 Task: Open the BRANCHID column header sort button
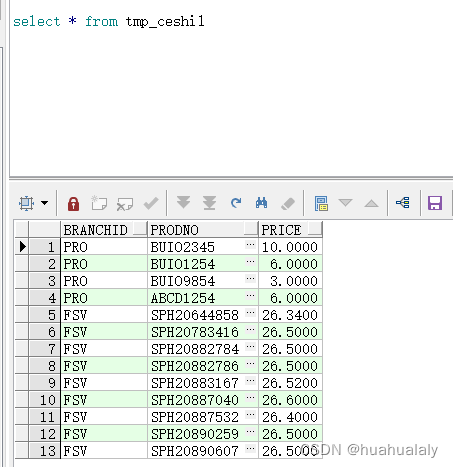click(x=140, y=229)
